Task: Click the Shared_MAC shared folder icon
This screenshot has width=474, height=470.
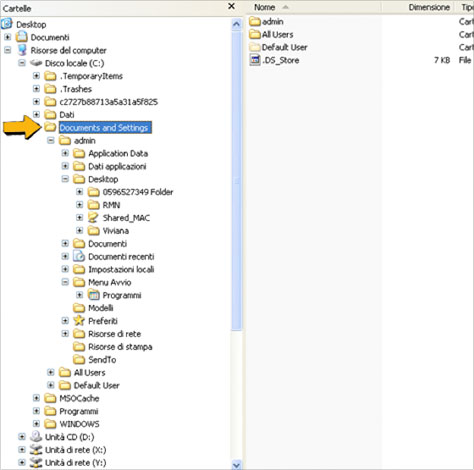Action: [x=94, y=218]
